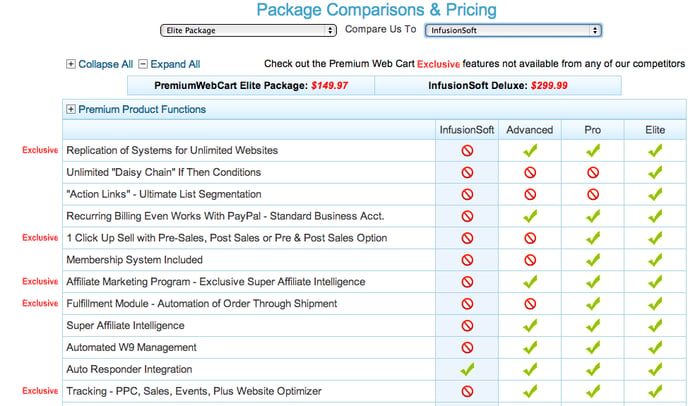
Task: Click Pro prohibited icon for Action Links row
Action: (x=593, y=194)
